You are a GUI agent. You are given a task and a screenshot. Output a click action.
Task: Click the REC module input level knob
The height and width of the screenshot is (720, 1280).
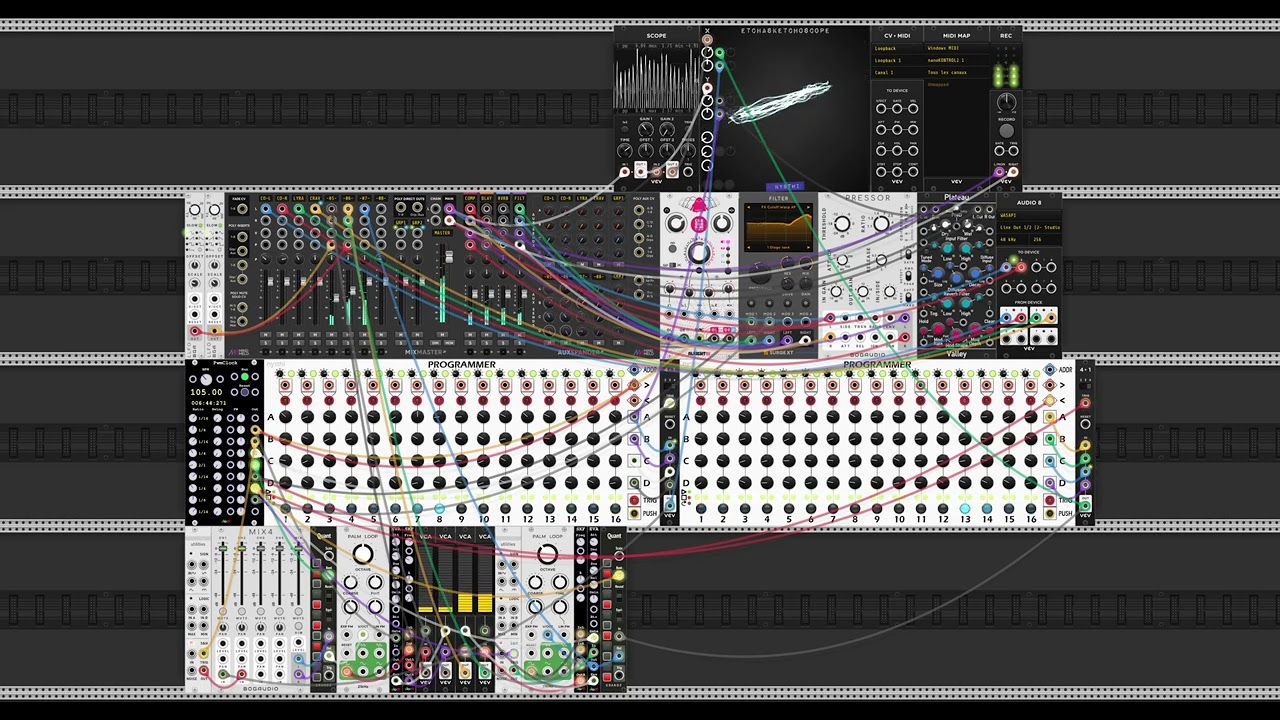1006,102
